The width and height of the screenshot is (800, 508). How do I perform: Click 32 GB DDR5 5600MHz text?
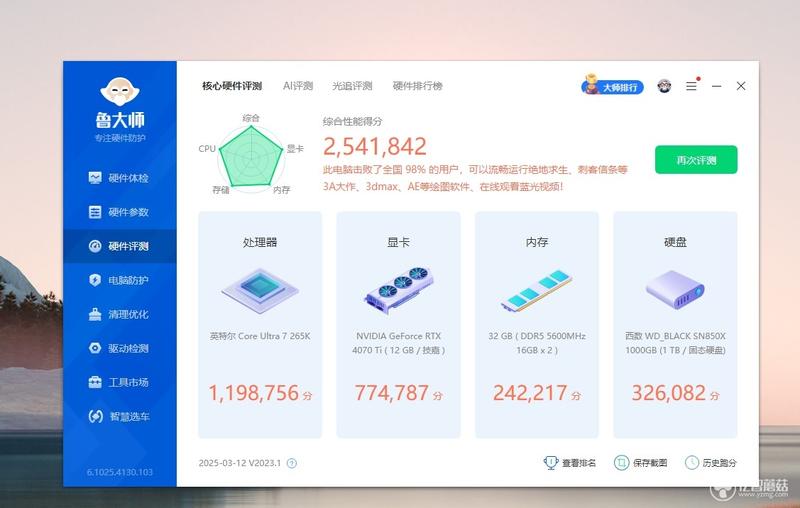point(537,343)
